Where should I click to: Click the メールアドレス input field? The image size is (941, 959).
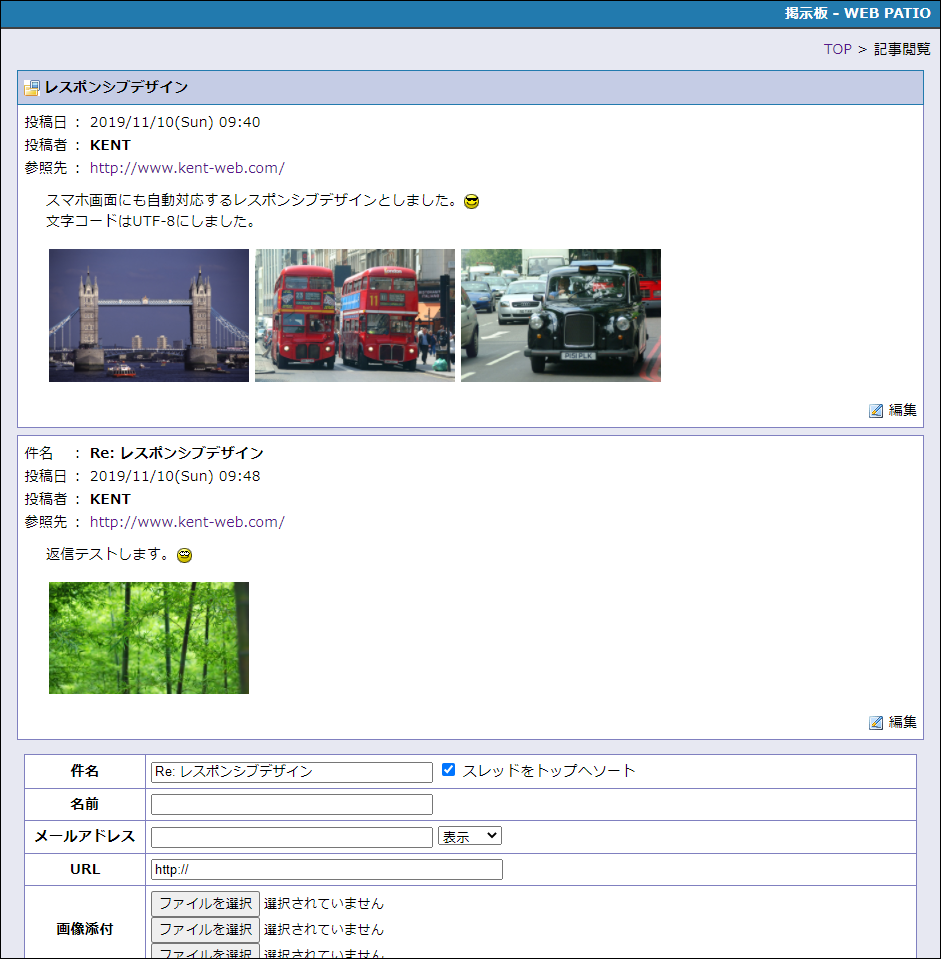point(291,837)
